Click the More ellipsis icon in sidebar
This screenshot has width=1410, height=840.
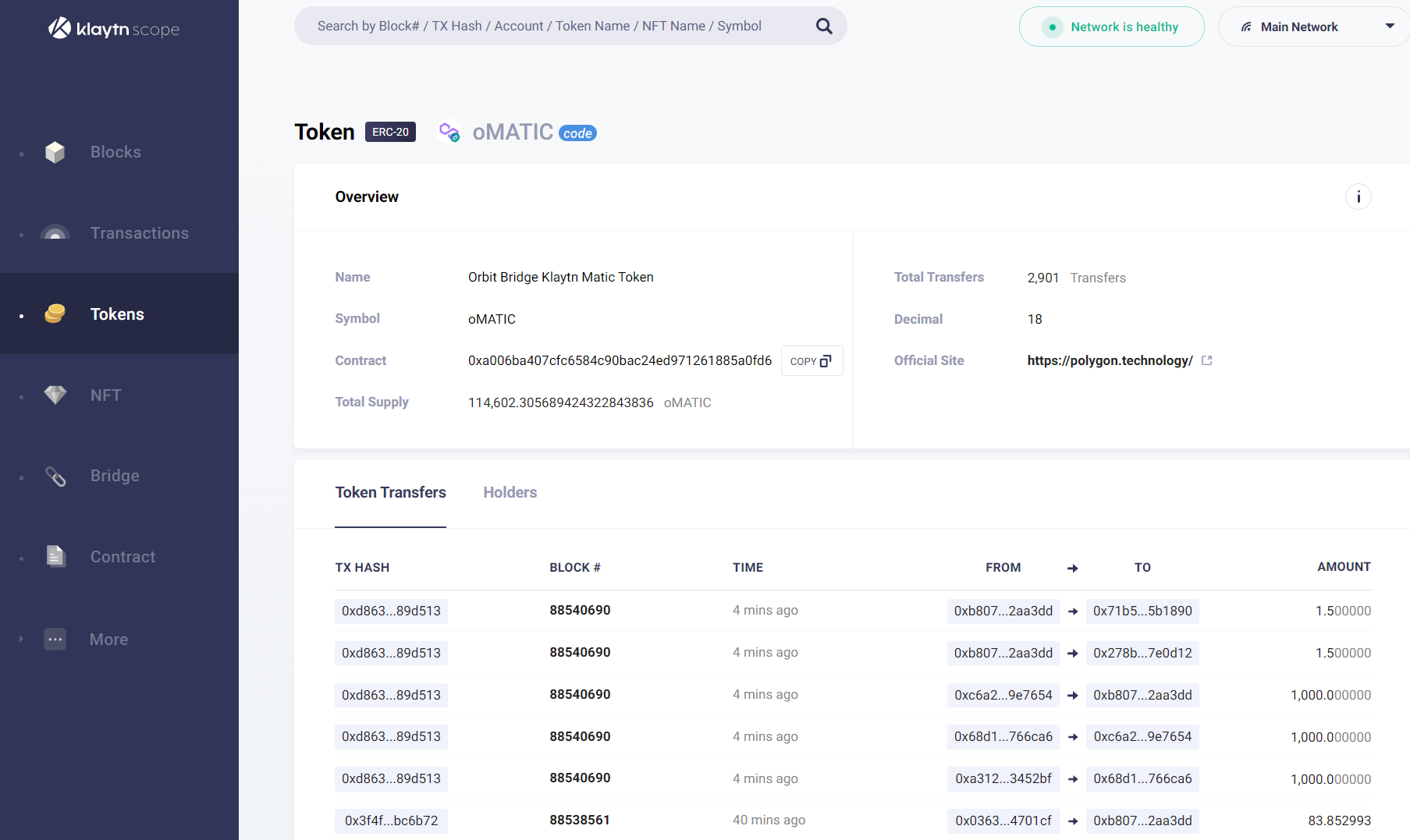[x=55, y=639]
